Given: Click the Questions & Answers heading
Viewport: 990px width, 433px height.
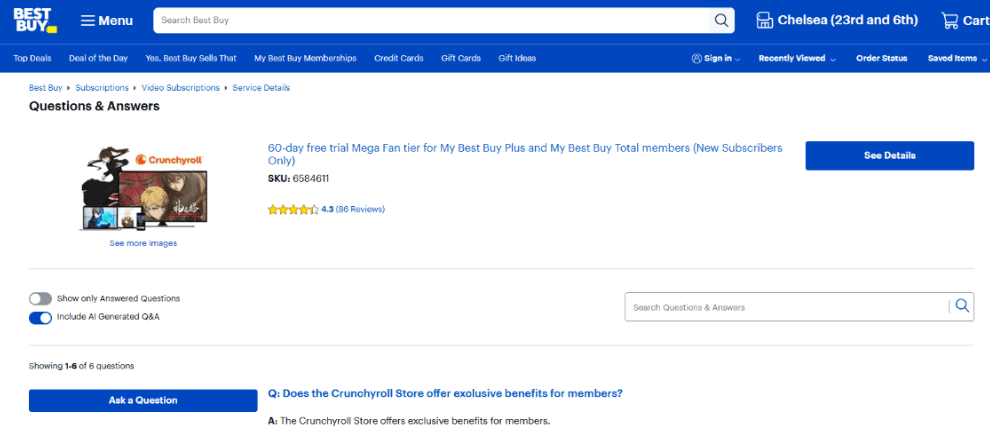Looking at the screenshot, I should (x=94, y=106).
